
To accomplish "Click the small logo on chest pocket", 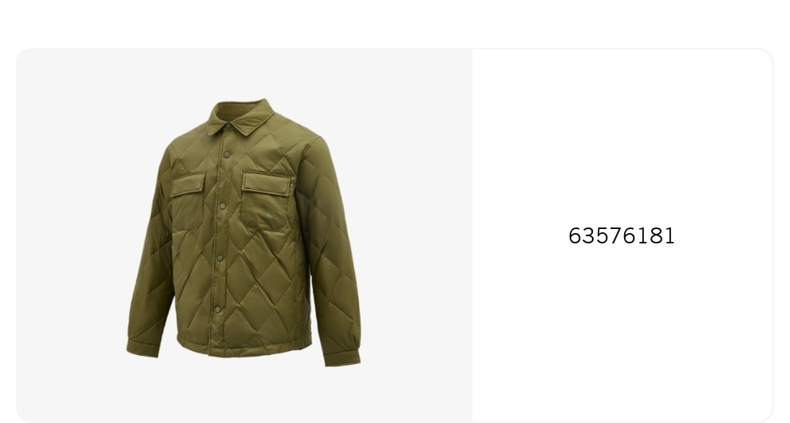I will click(x=270, y=217).
